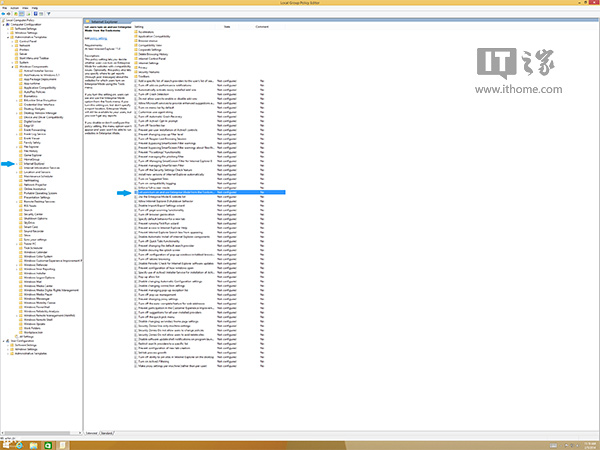
Task: Click the Local Computer Policy root icon
Action: [3, 20]
